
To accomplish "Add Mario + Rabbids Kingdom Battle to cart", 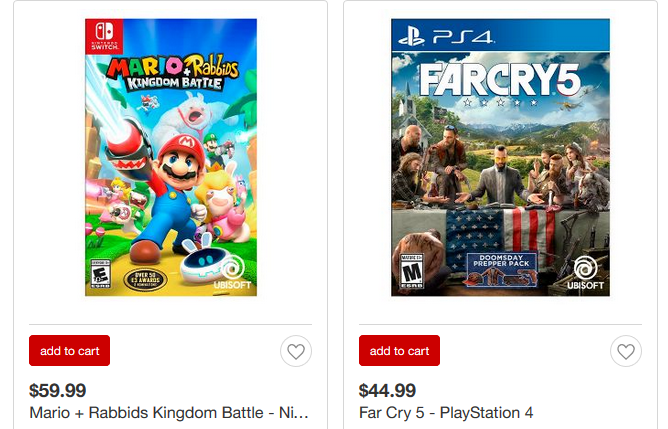I will (69, 351).
